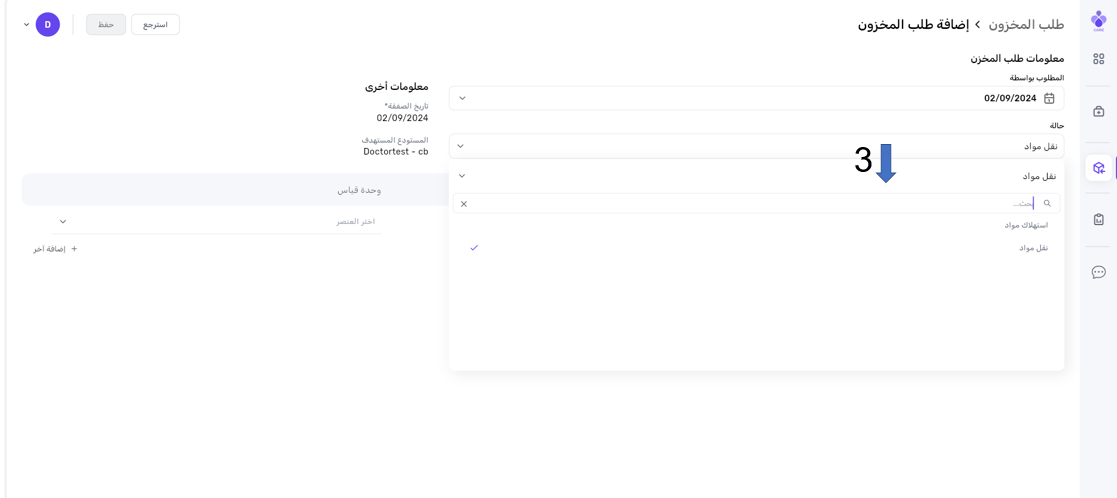Click the إضافة آخر add another link
This screenshot has height=498, width=1117.
click(55, 249)
